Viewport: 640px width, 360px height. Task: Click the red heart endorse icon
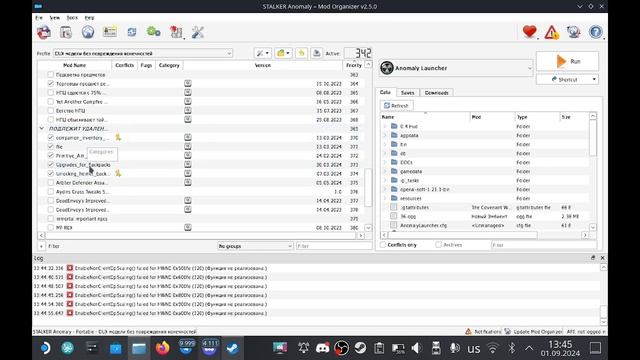pyautogui.click(x=529, y=32)
